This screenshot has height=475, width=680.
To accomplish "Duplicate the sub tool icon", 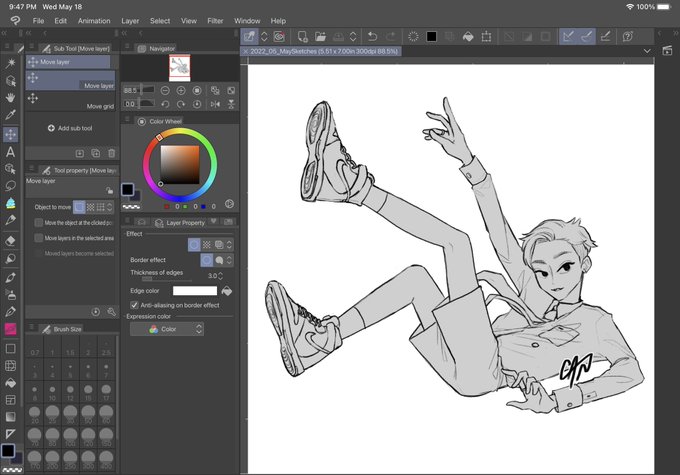I will coord(96,153).
